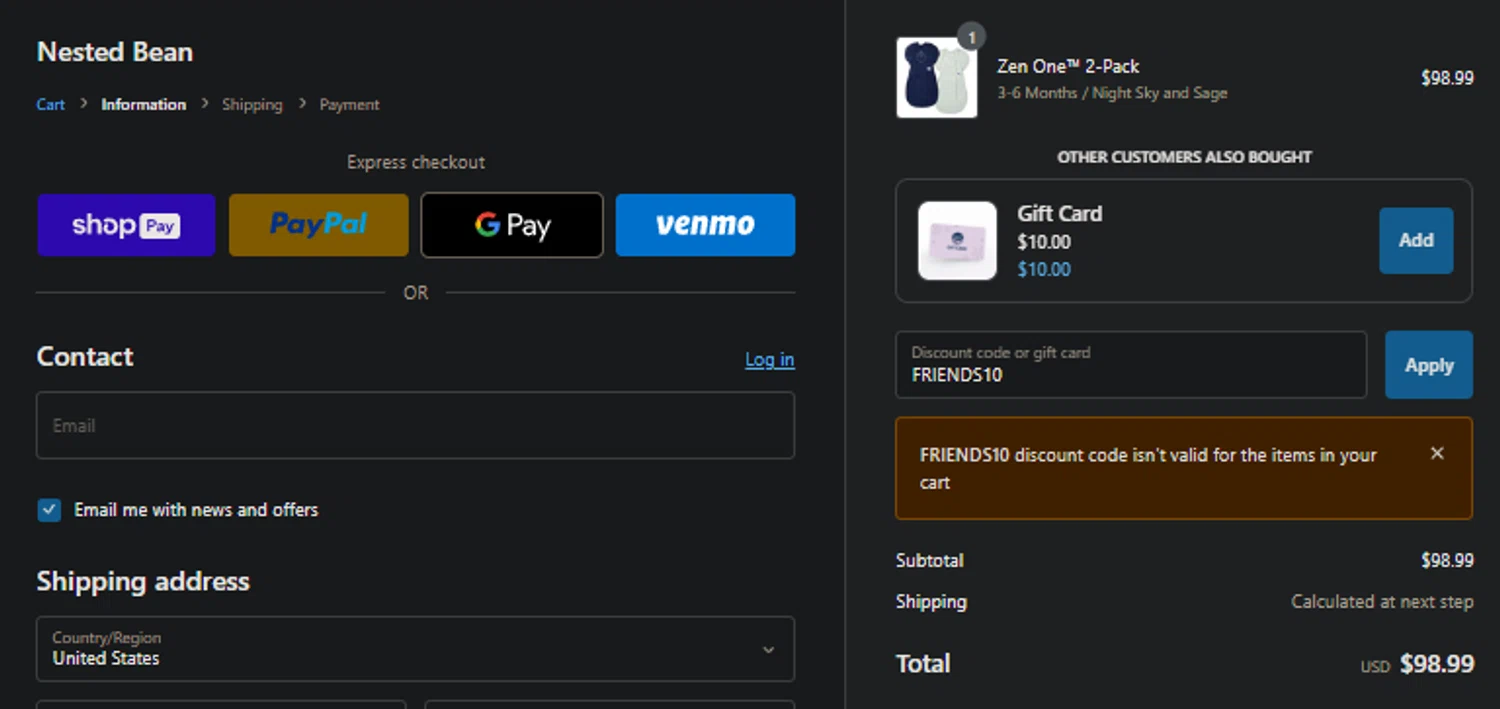Pay with Shop Pay express checkout
Screen dimensions: 1500x709
tap(126, 225)
